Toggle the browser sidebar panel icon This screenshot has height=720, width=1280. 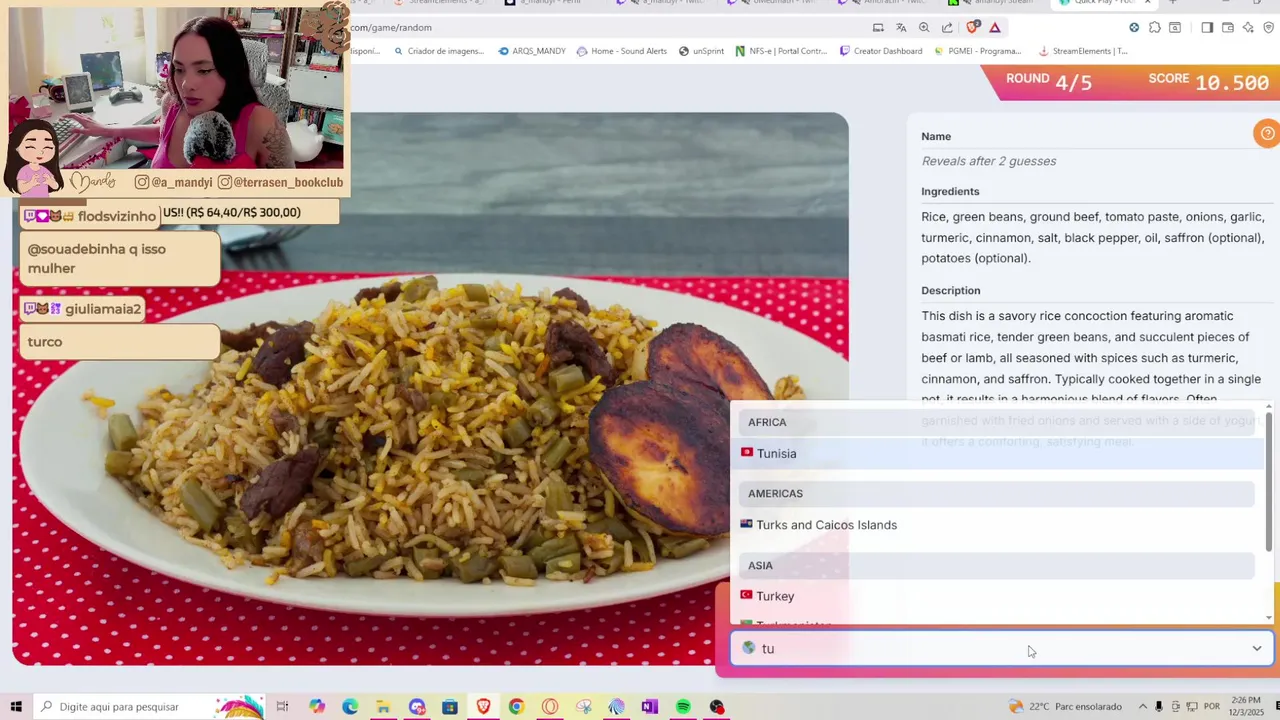click(x=1207, y=28)
